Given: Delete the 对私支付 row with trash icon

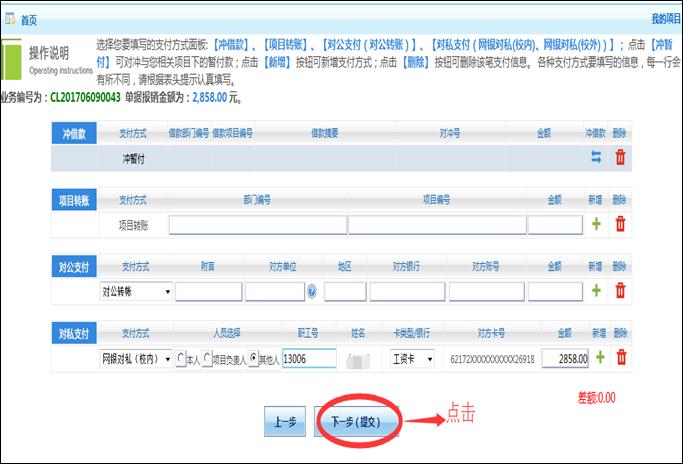Looking at the screenshot, I should (x=621, y=357).
